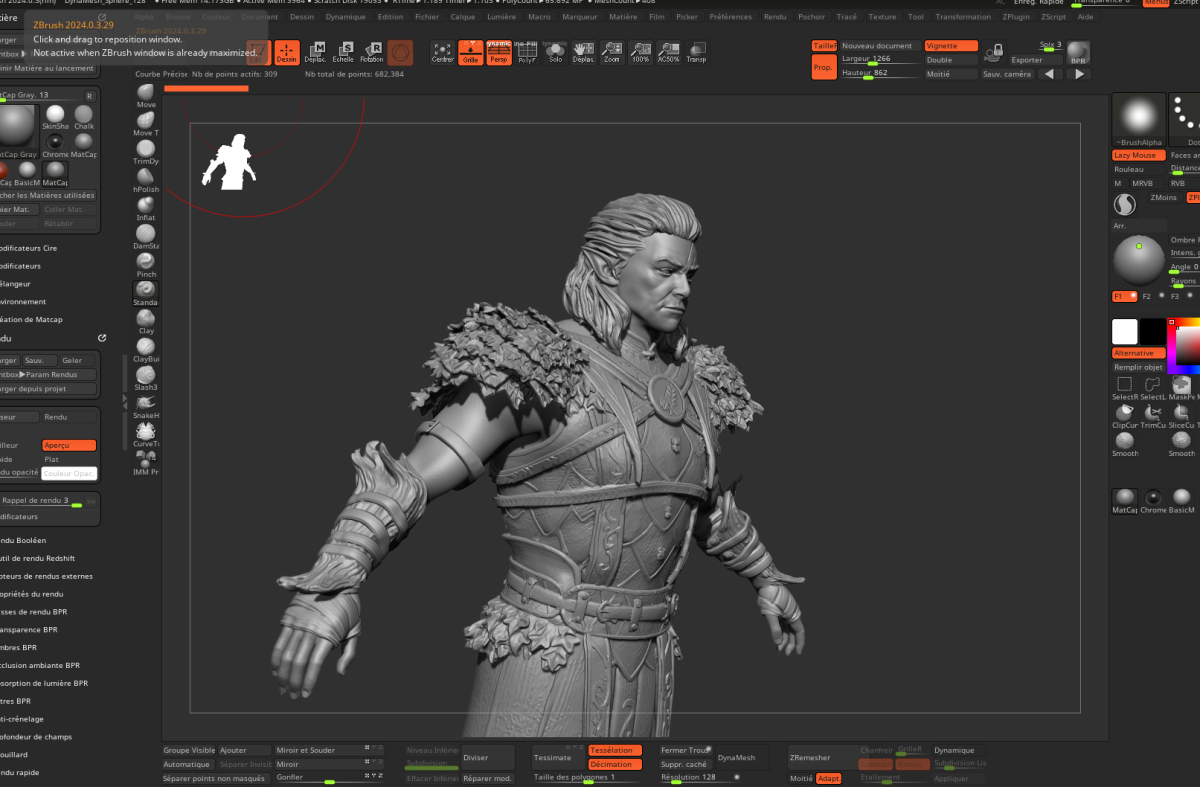
Task: Click the Centrer view icon
Action: tap(443, 53)
